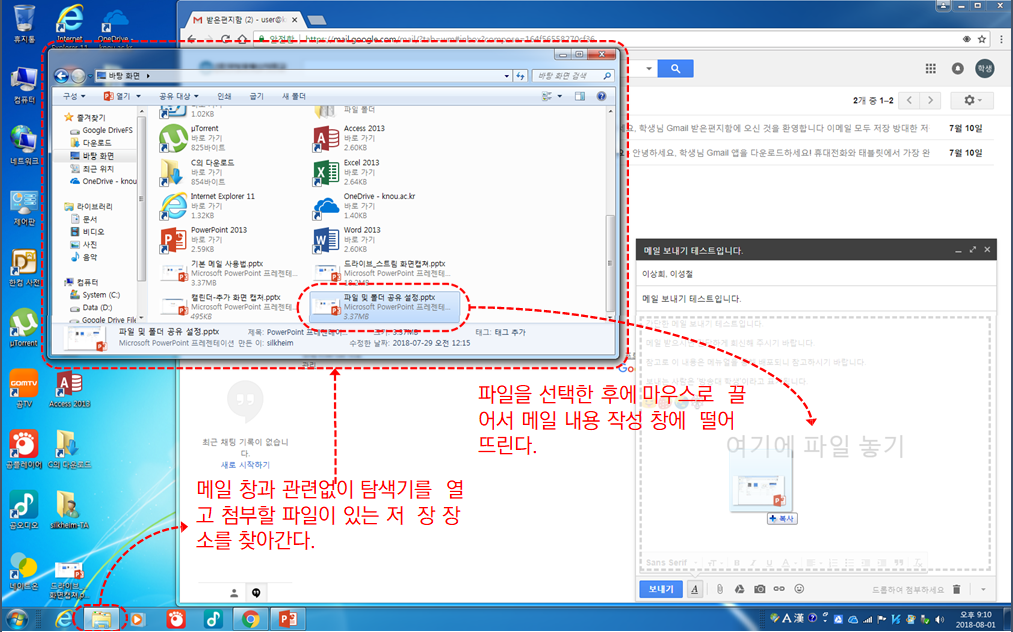Open the first email dated 7월 10일 about 받은편지함
The image size is (1013, 632).
811,128
